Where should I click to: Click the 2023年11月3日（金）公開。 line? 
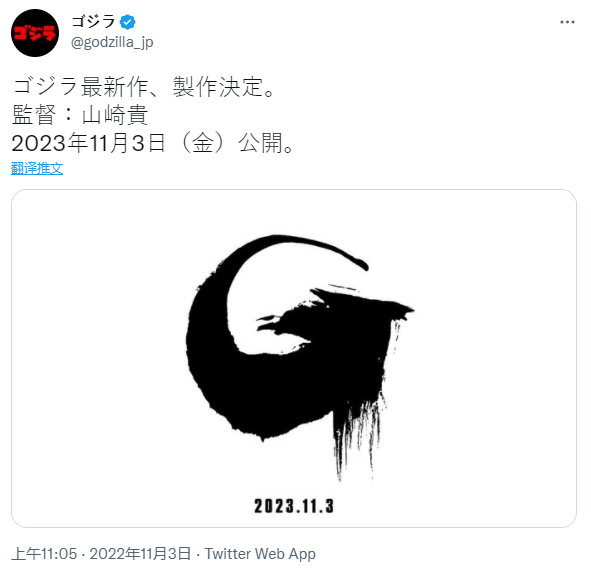click(x=153, y=143)
